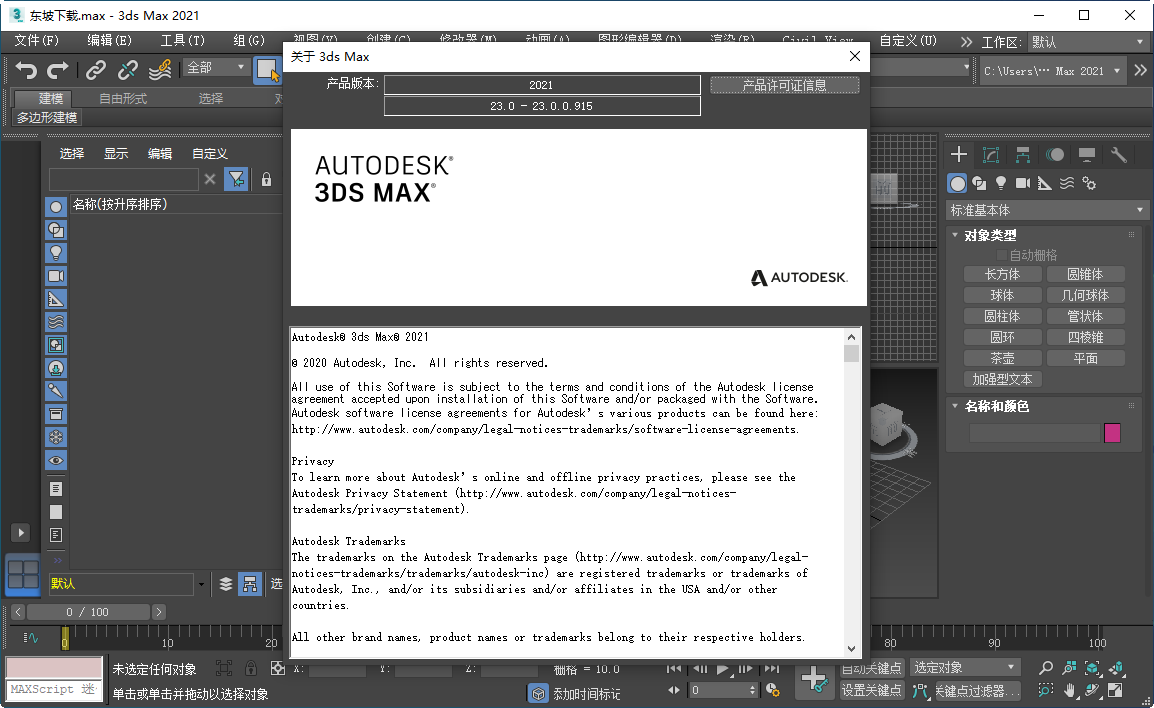
Task: Select the Cameras creation category icon
Action: click(1023, 182)
